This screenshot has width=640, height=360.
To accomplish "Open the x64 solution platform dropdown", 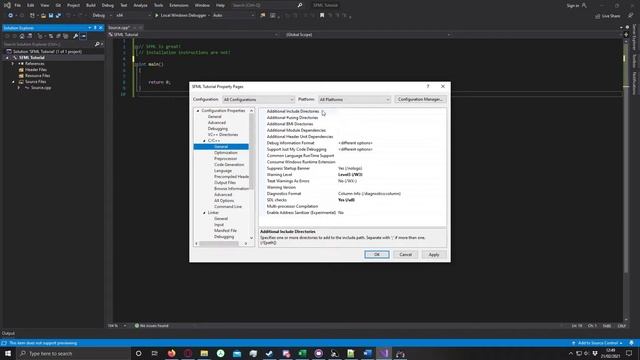I will click(x=133, y=16).
